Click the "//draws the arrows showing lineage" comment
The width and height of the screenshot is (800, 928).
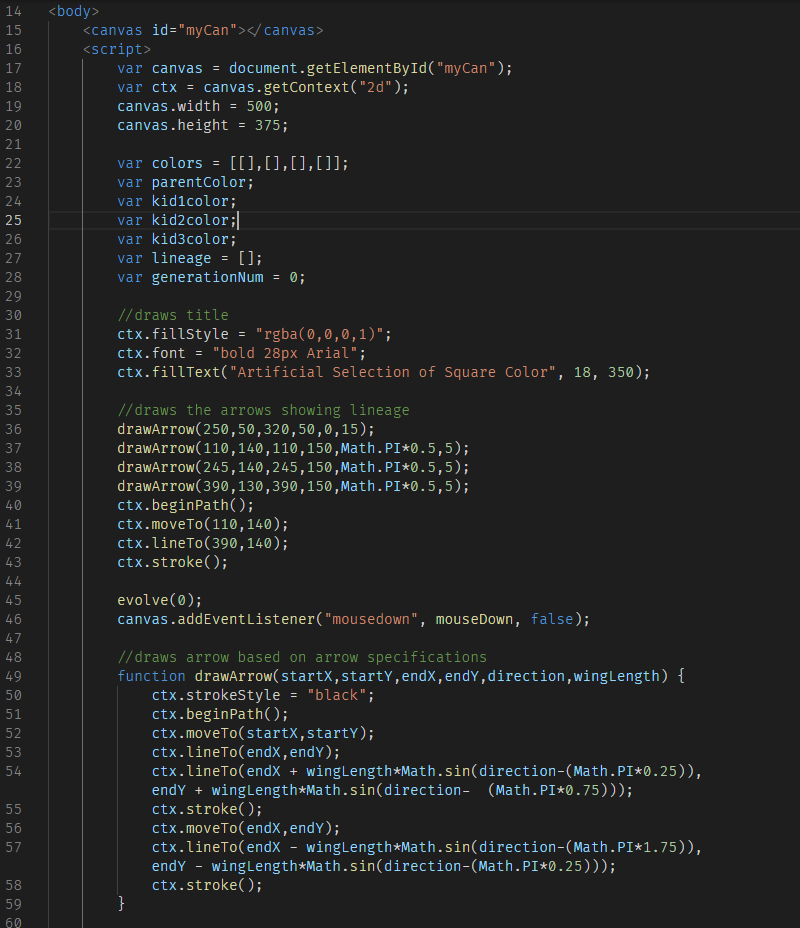click(x=263, y=410)
